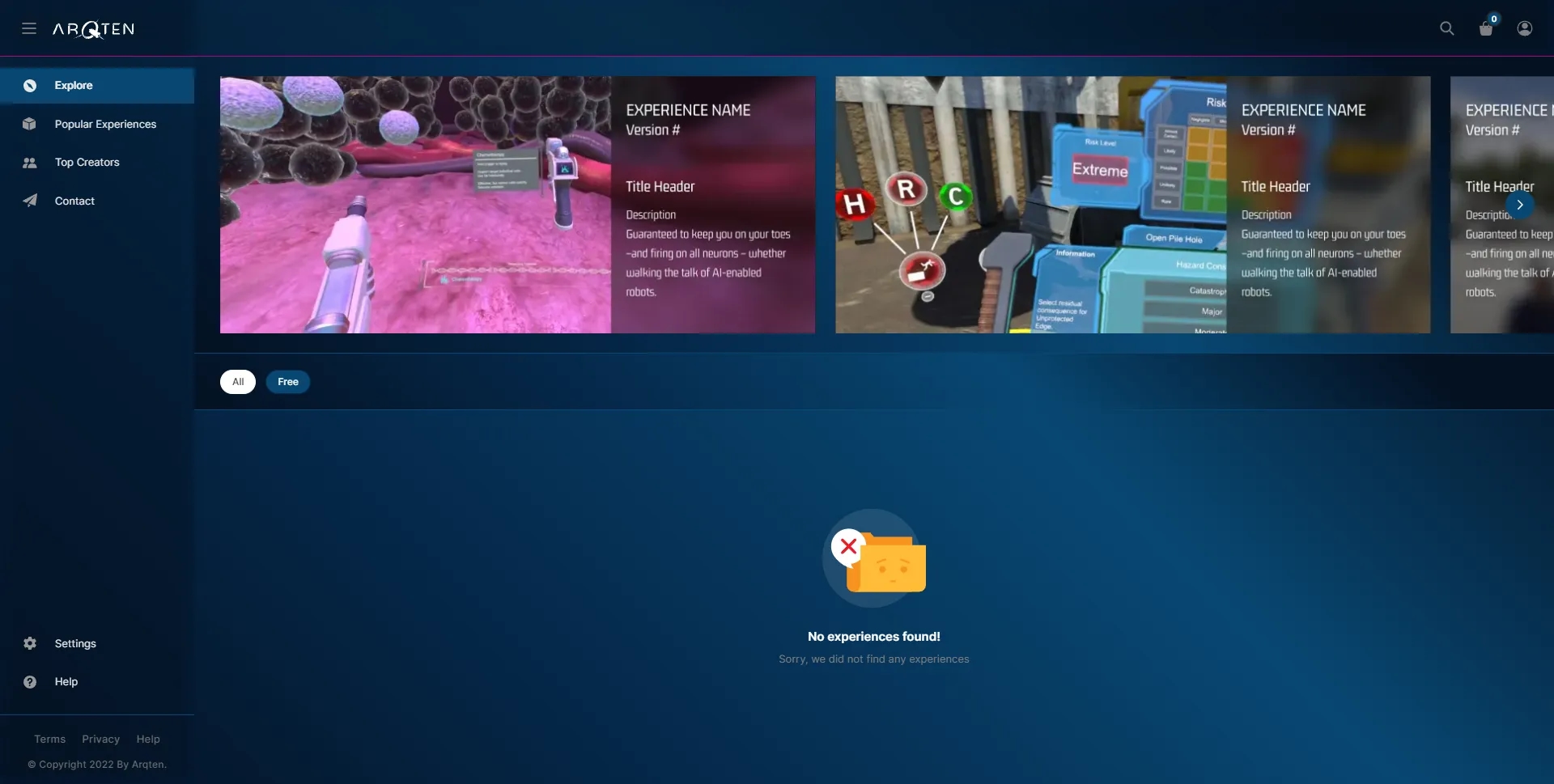Click the empty folder illustration
This screenshot has height=784, width=1554.
(x=874, y=558)
